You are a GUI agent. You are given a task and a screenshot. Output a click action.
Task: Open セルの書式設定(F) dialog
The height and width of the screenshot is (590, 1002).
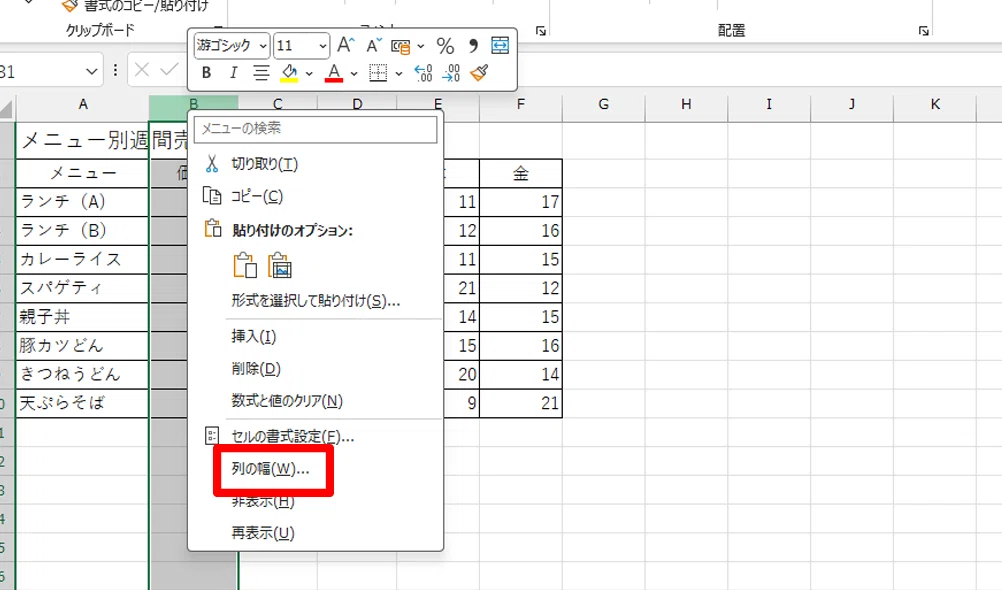coord(316,437)
